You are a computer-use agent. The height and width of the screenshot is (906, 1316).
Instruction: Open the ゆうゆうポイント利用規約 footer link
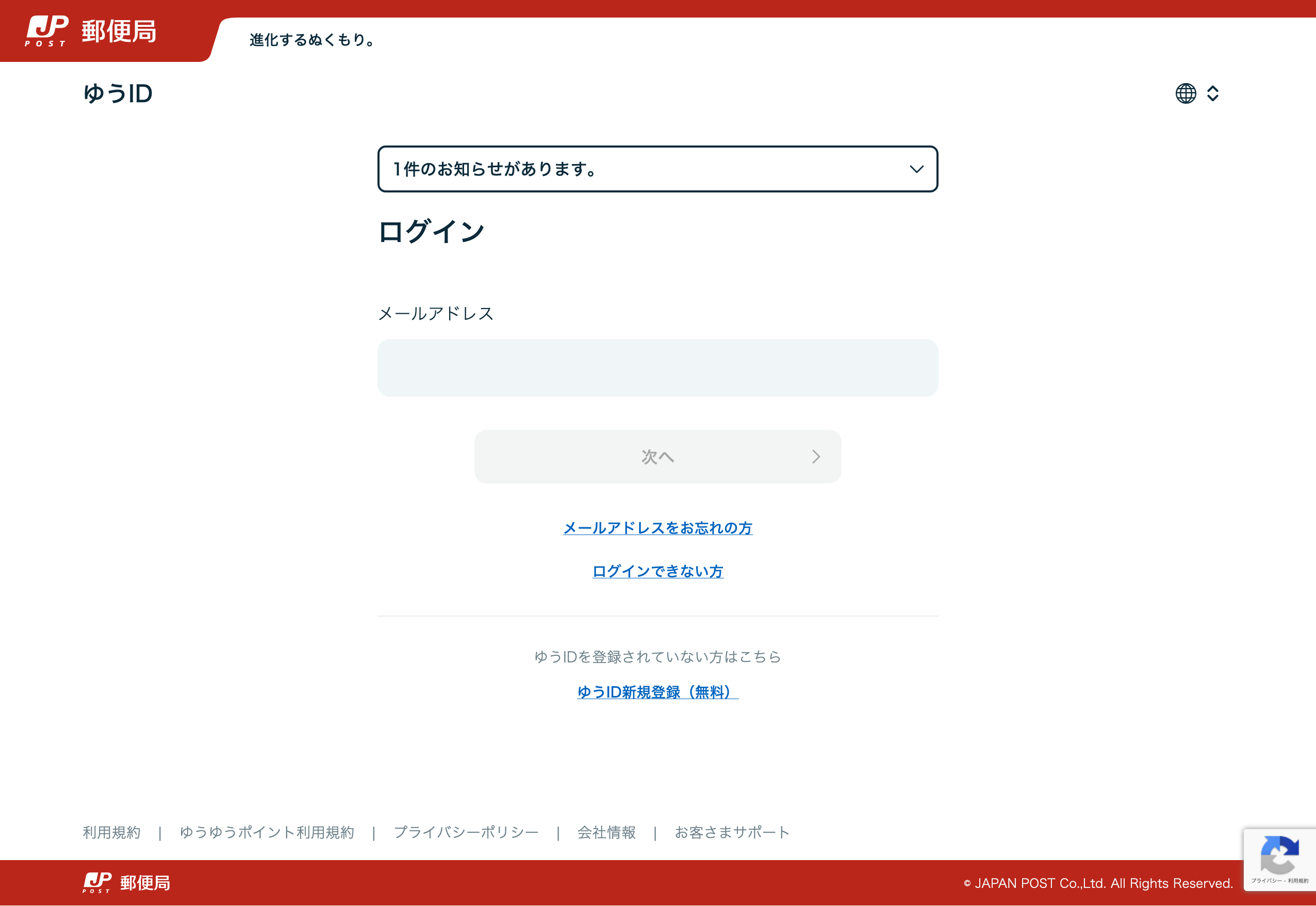coord(267,832)
